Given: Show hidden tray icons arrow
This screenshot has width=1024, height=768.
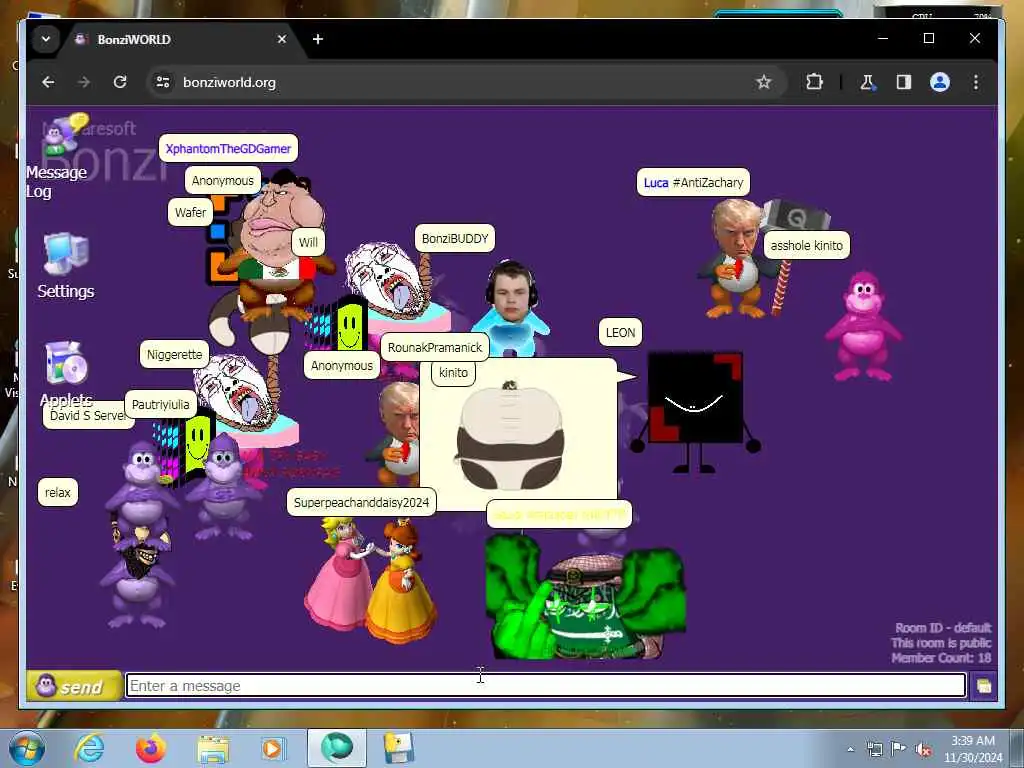Looking at the screenshot, I should (850, 749).
